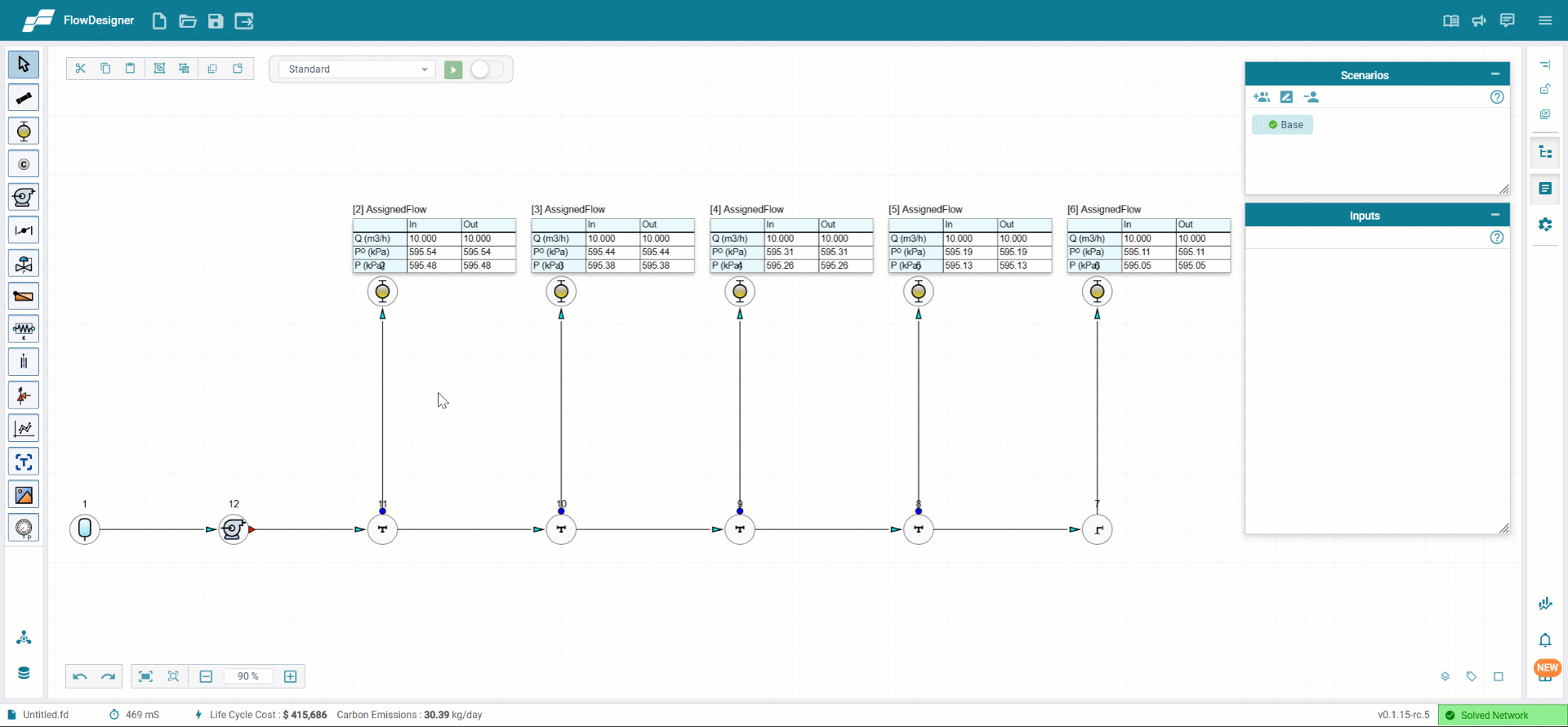Open the hamburger main menu

coord(1545,21)
